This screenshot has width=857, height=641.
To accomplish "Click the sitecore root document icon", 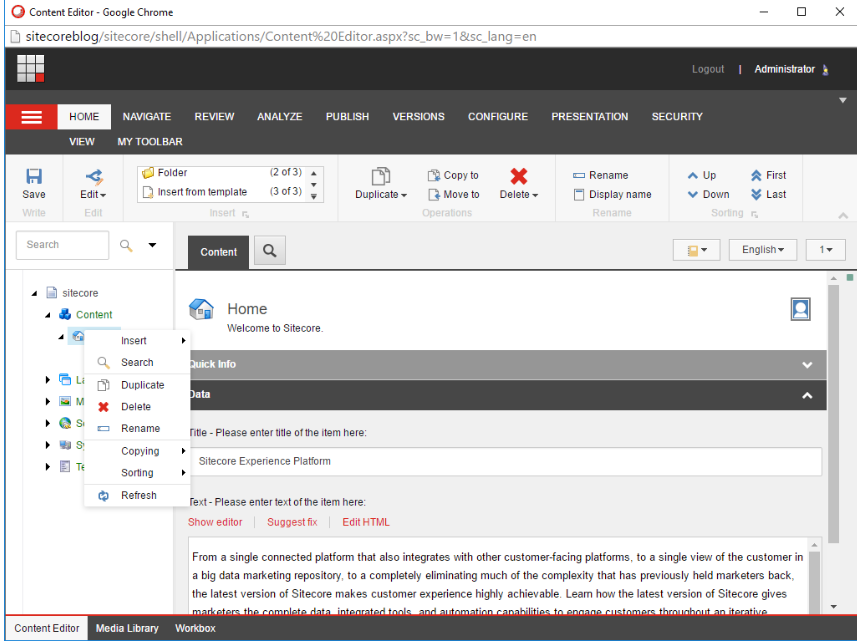I will pyautogui.click(x=51, y=292).
